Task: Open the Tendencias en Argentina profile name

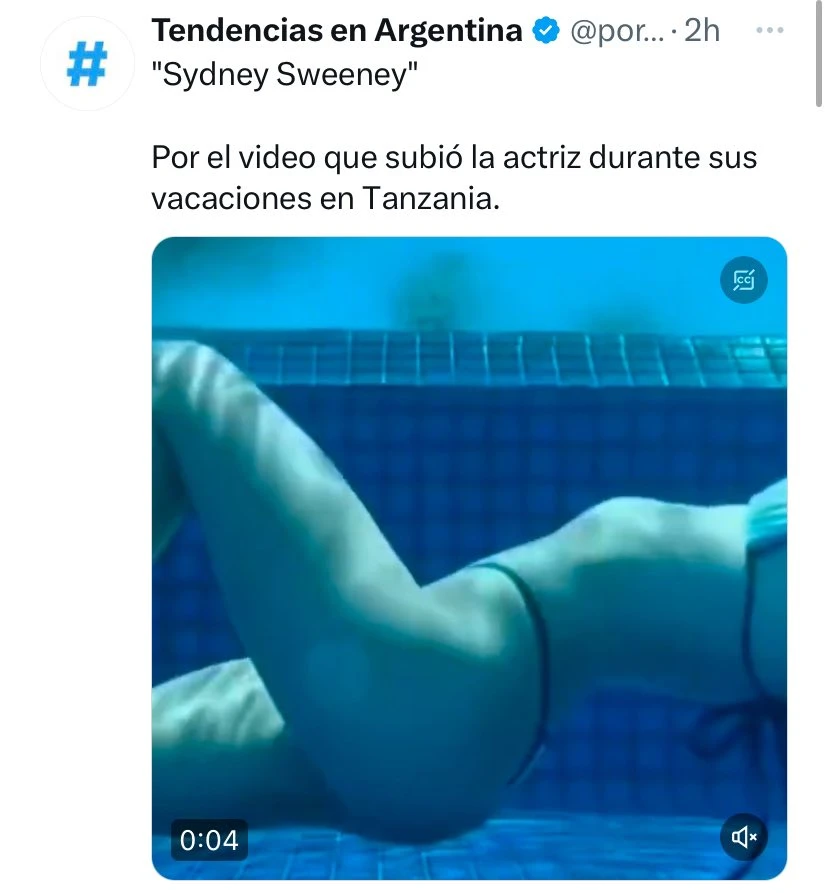Action: (337, 31)
